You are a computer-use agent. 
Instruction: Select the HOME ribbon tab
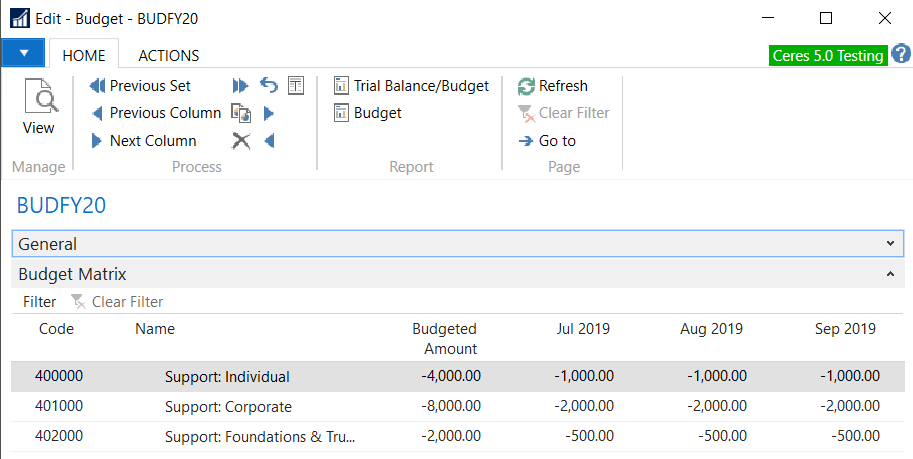click(84, 56)
